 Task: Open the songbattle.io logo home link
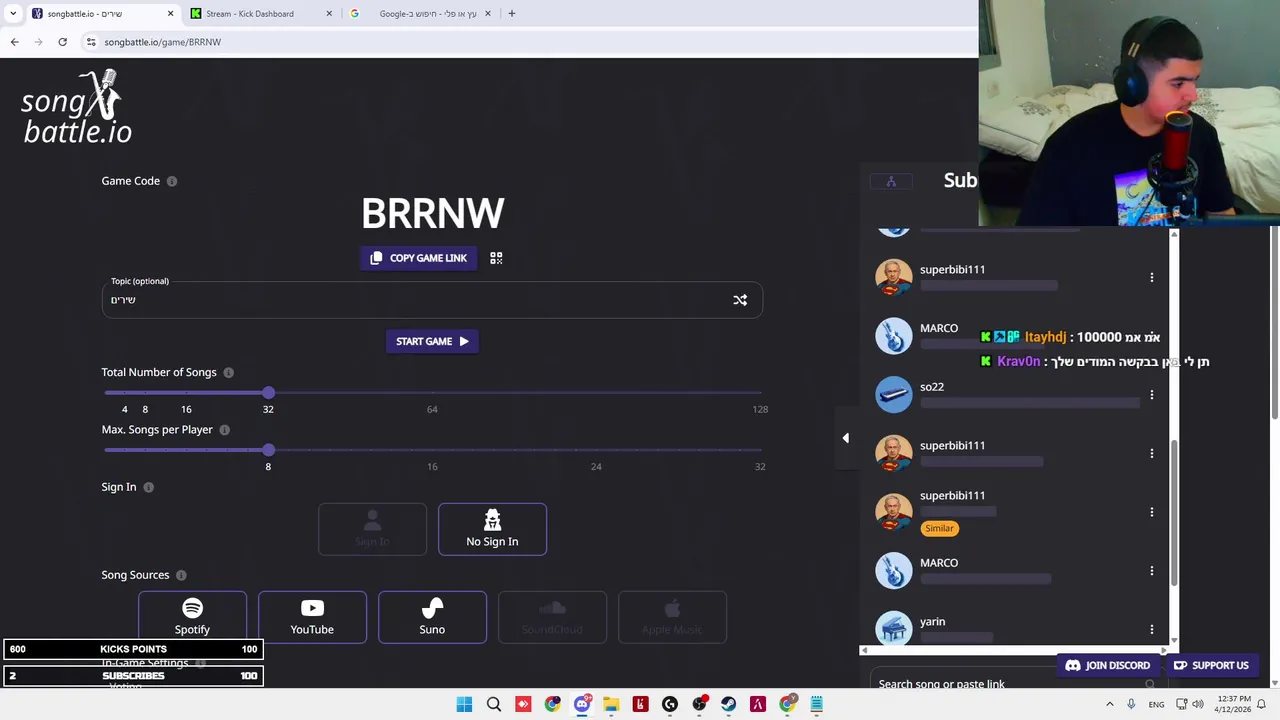click(x=77, y=107)
